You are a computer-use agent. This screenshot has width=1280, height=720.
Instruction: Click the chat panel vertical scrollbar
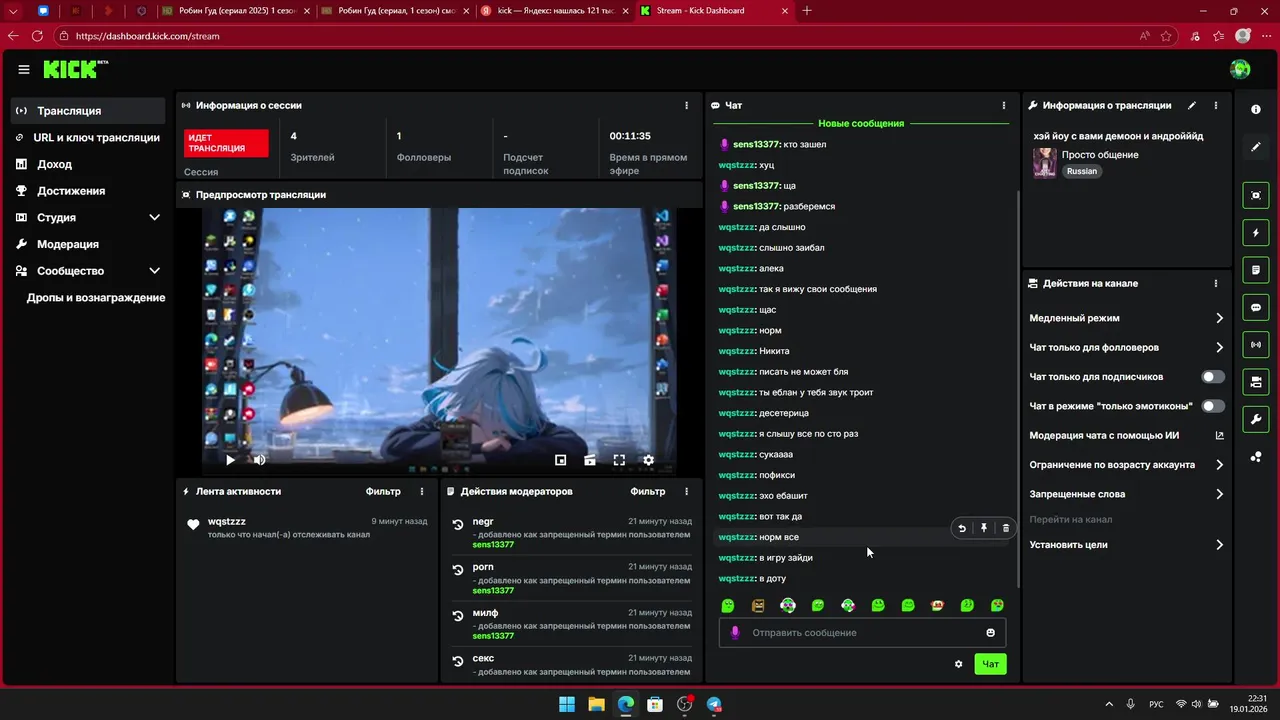1016,388
